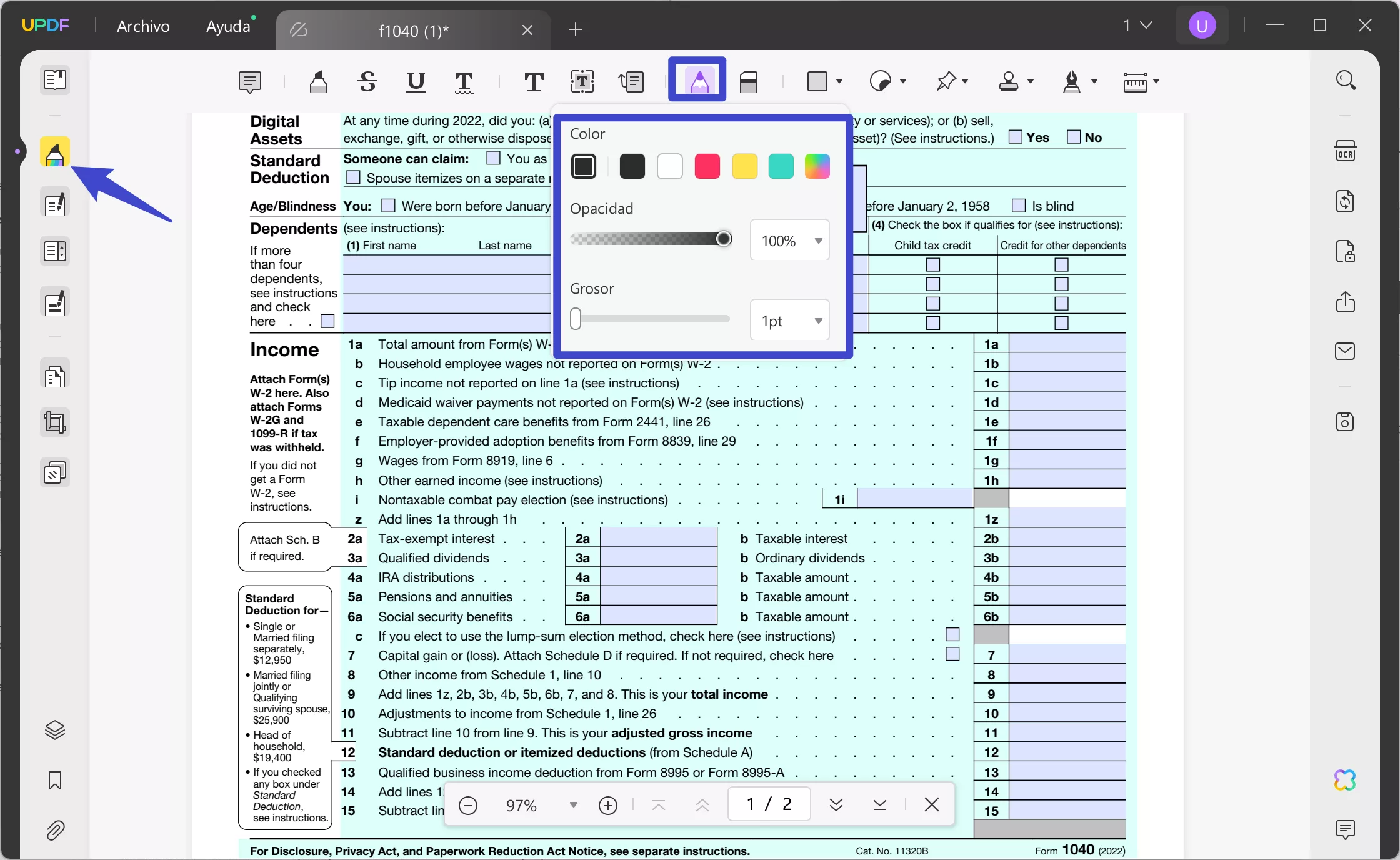Open the zoom level 97% dropdown
This screenshot has width=1400, height=860.
click(573, 805)
